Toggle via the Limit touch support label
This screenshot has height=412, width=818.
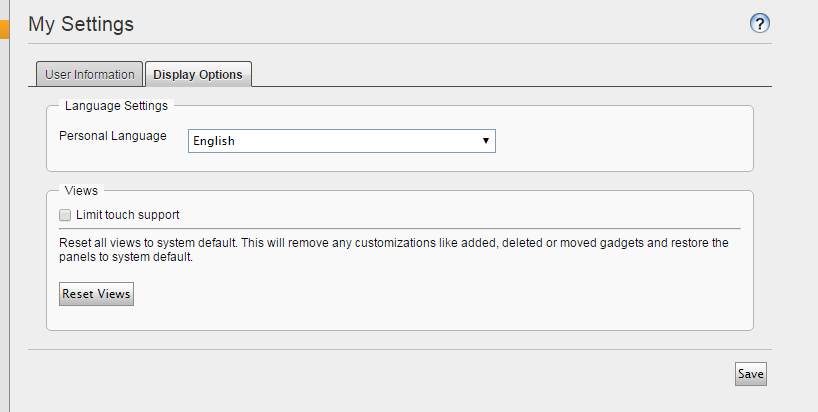[128, 215]
